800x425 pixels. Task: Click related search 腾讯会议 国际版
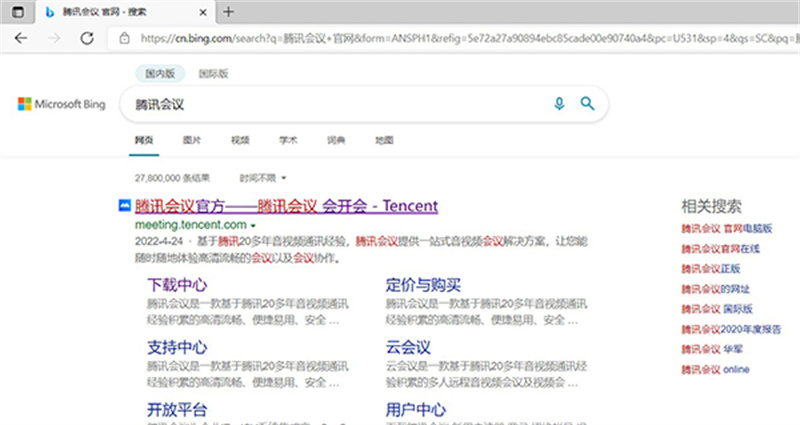(x=715, y=309)
